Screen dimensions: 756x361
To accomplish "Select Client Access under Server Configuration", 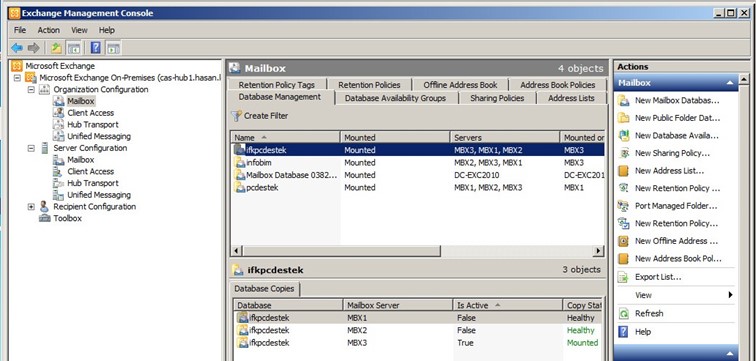I will (x=91, y=171).
